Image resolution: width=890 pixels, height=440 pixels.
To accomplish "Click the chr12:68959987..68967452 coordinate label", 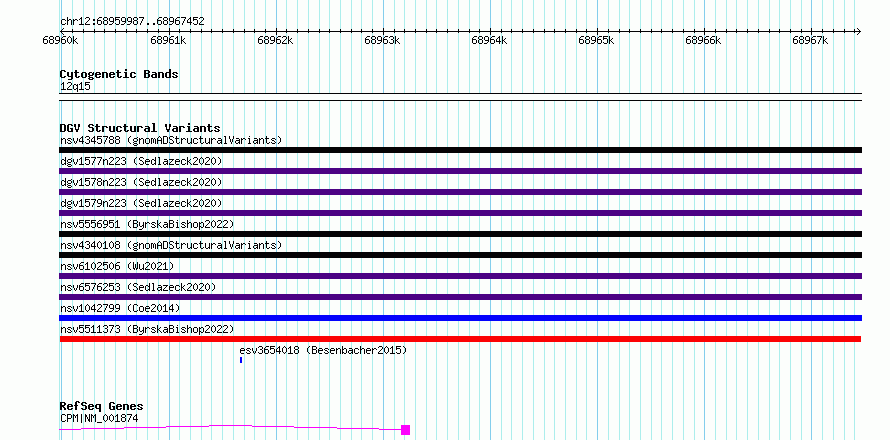I will pyautogui.click(x=132, y=22).
